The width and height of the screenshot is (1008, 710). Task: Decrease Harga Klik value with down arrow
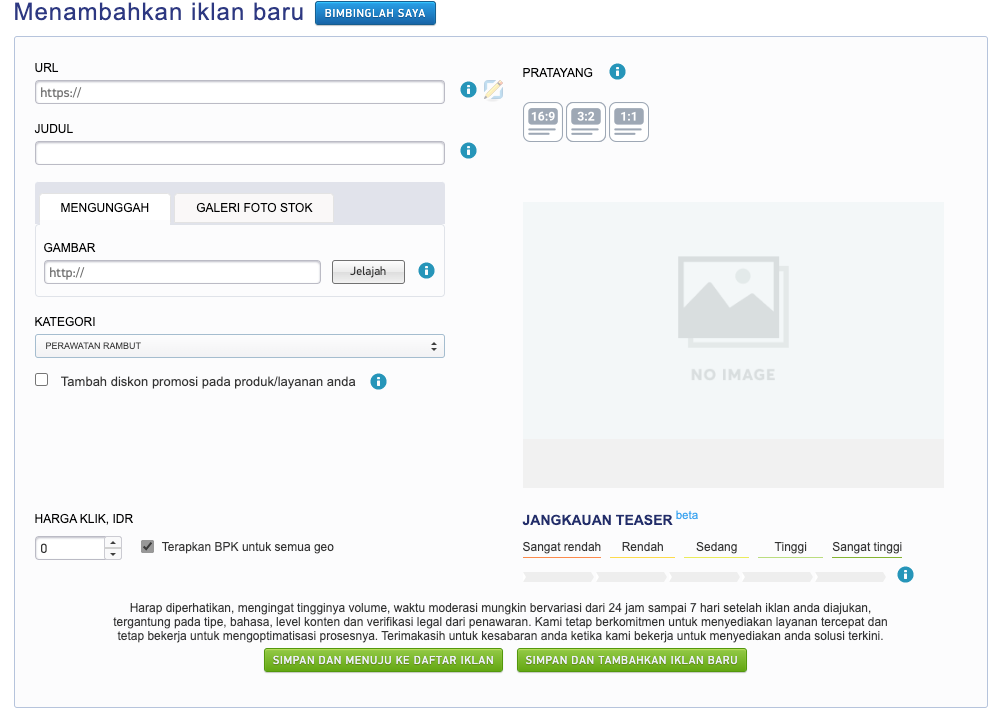tap(113, 554)
